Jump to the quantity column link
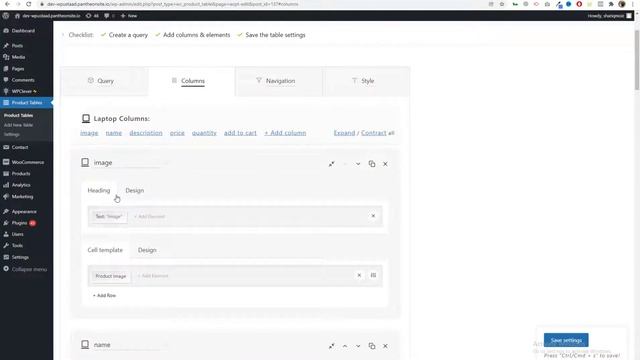 pos(204,133)
